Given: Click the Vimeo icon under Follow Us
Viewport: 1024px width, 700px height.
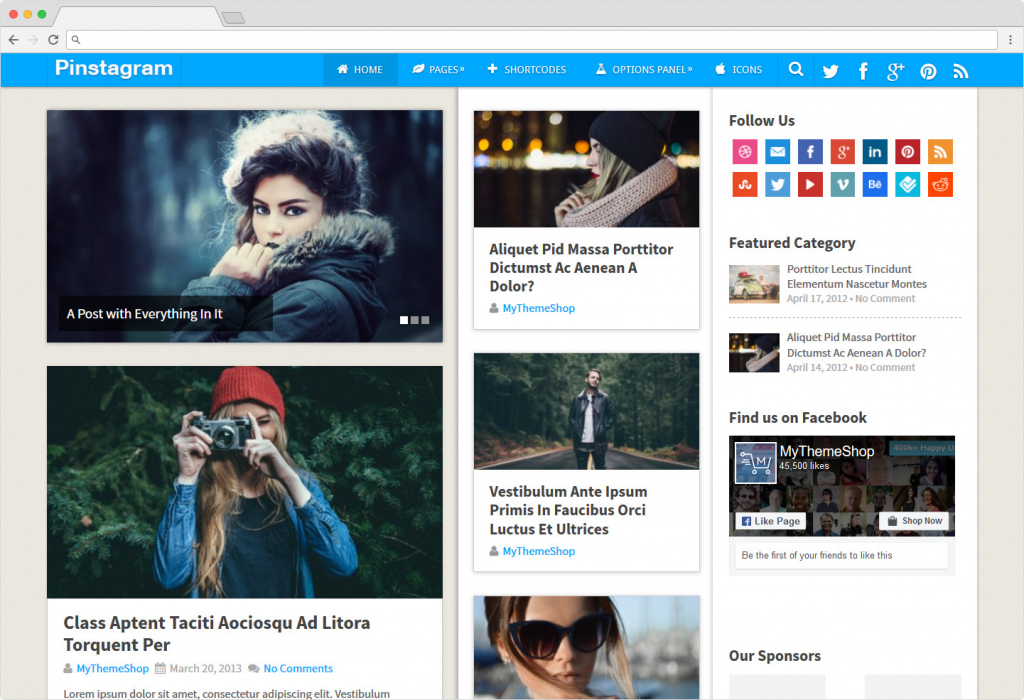Looking at the screenshot, I should tap(842, 184).
